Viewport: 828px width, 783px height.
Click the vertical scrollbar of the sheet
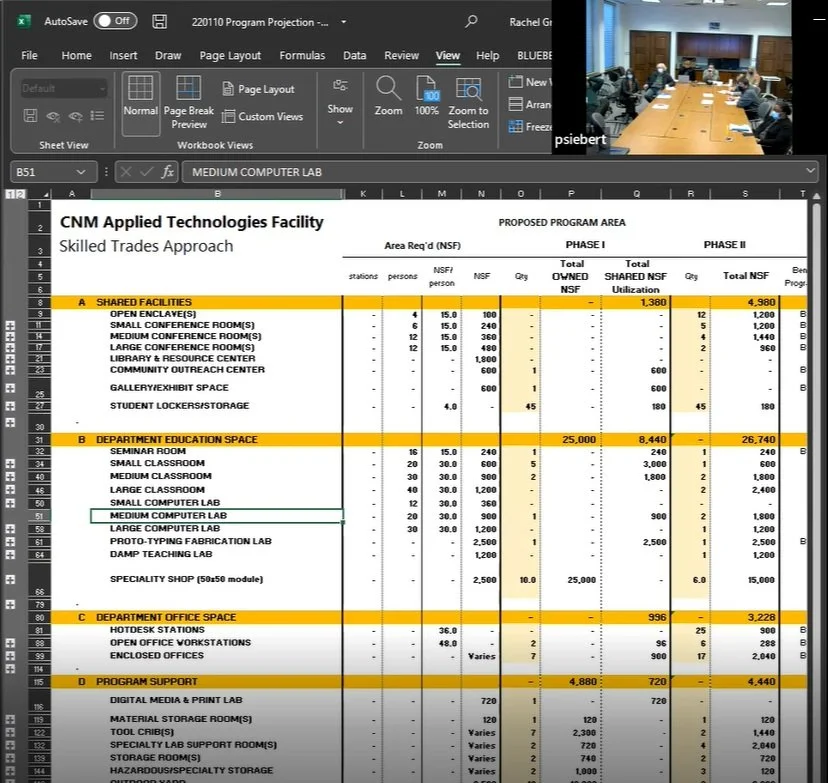coord(816,486)
